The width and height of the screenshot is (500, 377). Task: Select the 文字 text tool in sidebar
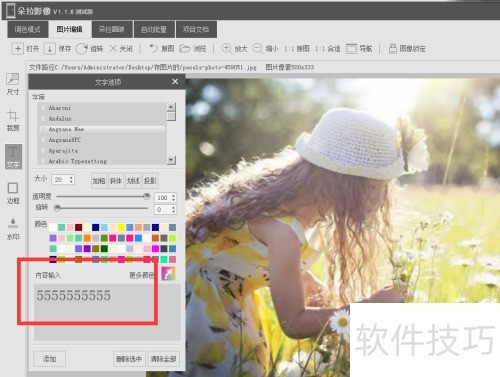[x=13, y=157]
